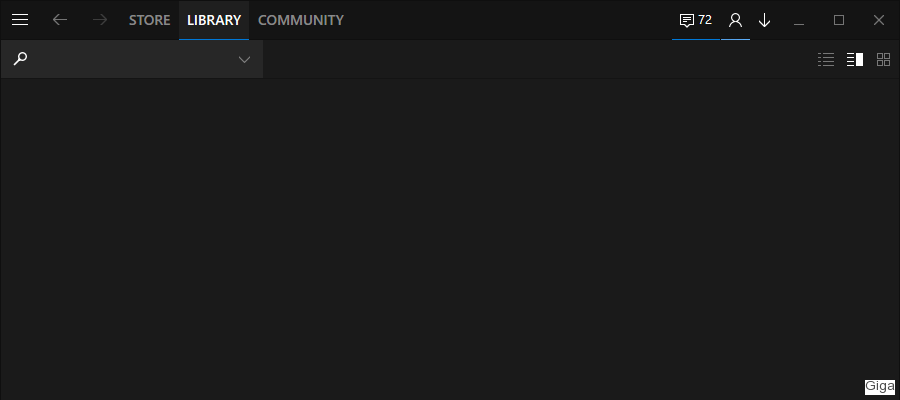Go forward with the right arrow
Viewport: 900px width, 400px height.
(100, 20)
